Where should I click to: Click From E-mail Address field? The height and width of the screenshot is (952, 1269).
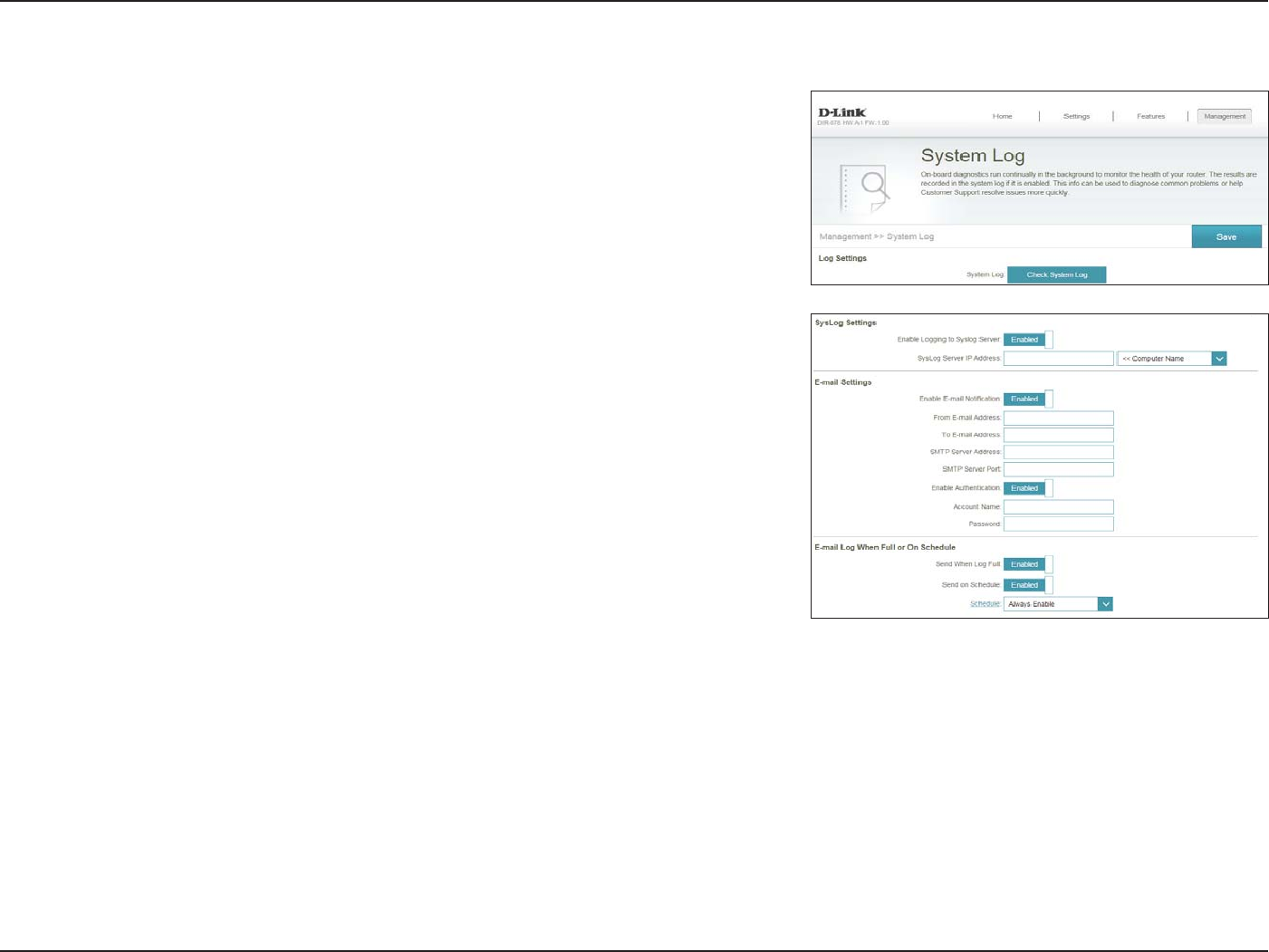(x=1058, y=418)
